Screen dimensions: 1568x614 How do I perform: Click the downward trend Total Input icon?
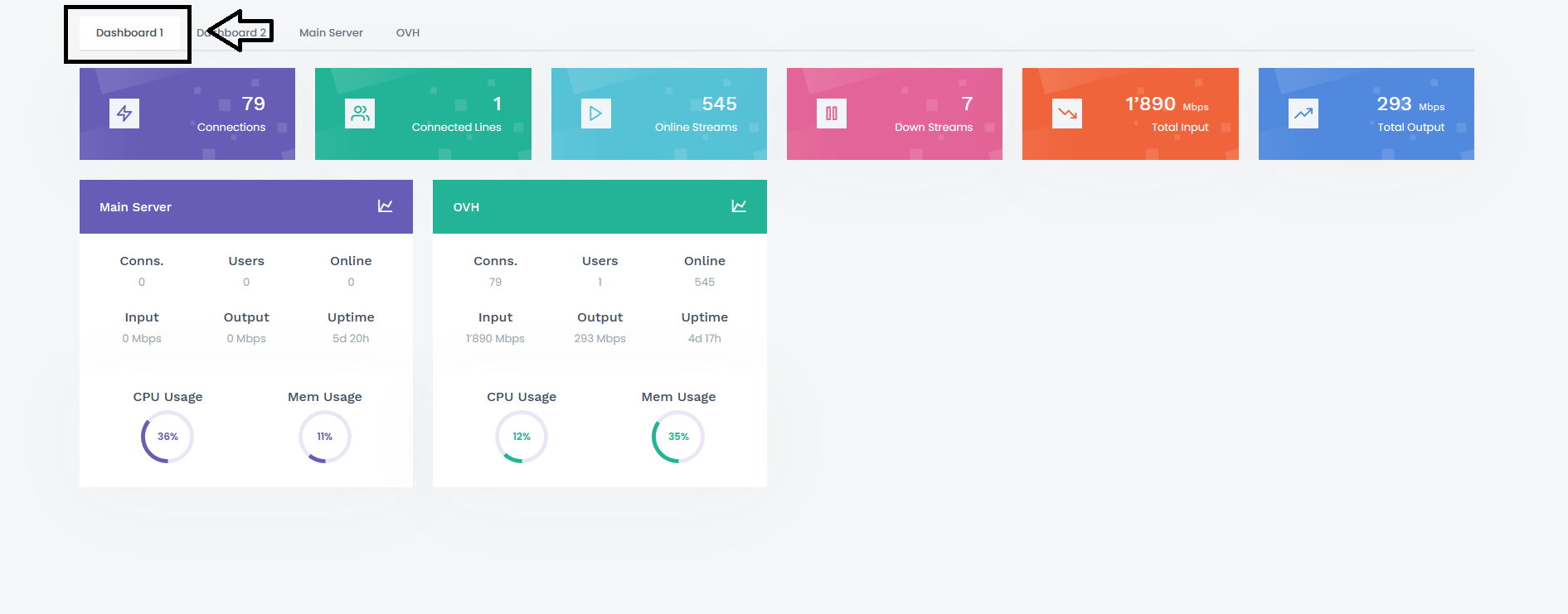coord(1067,114)
